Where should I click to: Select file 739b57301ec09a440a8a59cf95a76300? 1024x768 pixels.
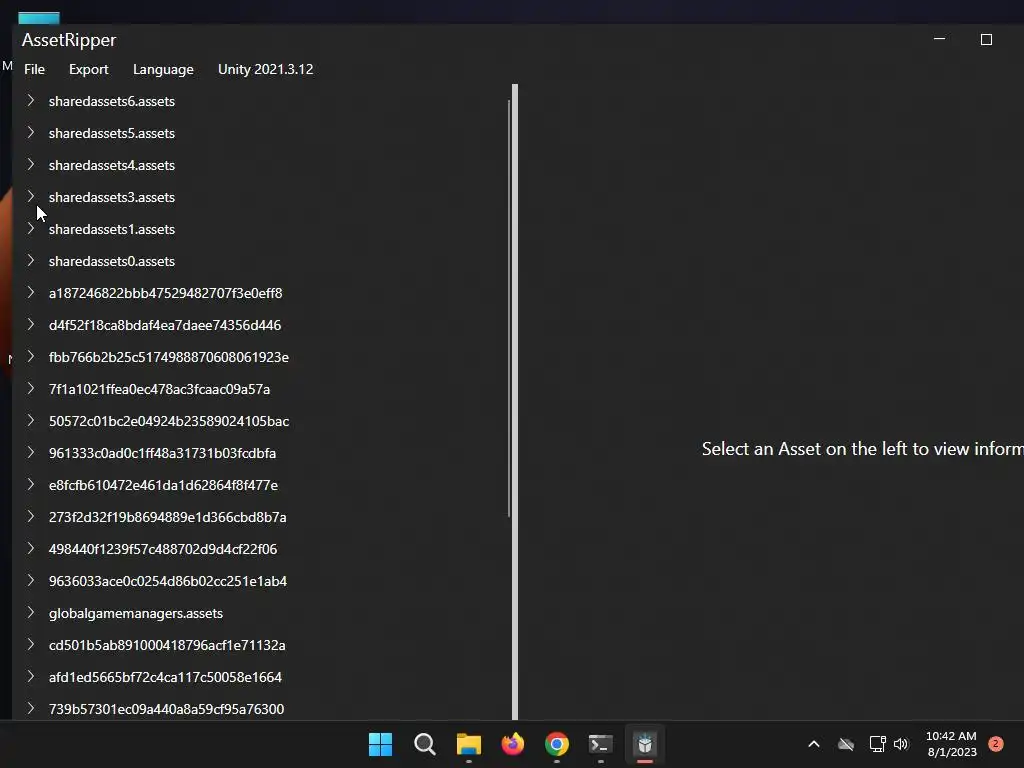tap(167, 709)
